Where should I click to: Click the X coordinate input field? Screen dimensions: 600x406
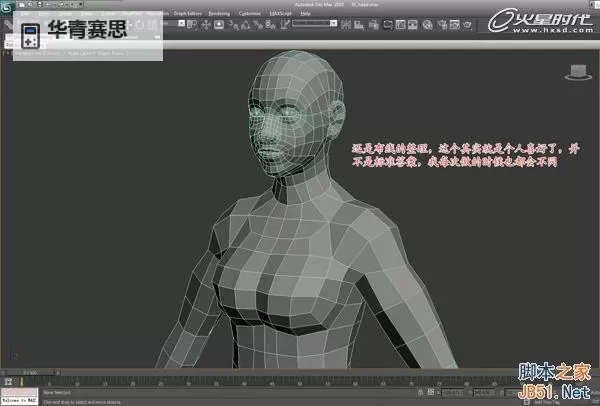point(452,392)
